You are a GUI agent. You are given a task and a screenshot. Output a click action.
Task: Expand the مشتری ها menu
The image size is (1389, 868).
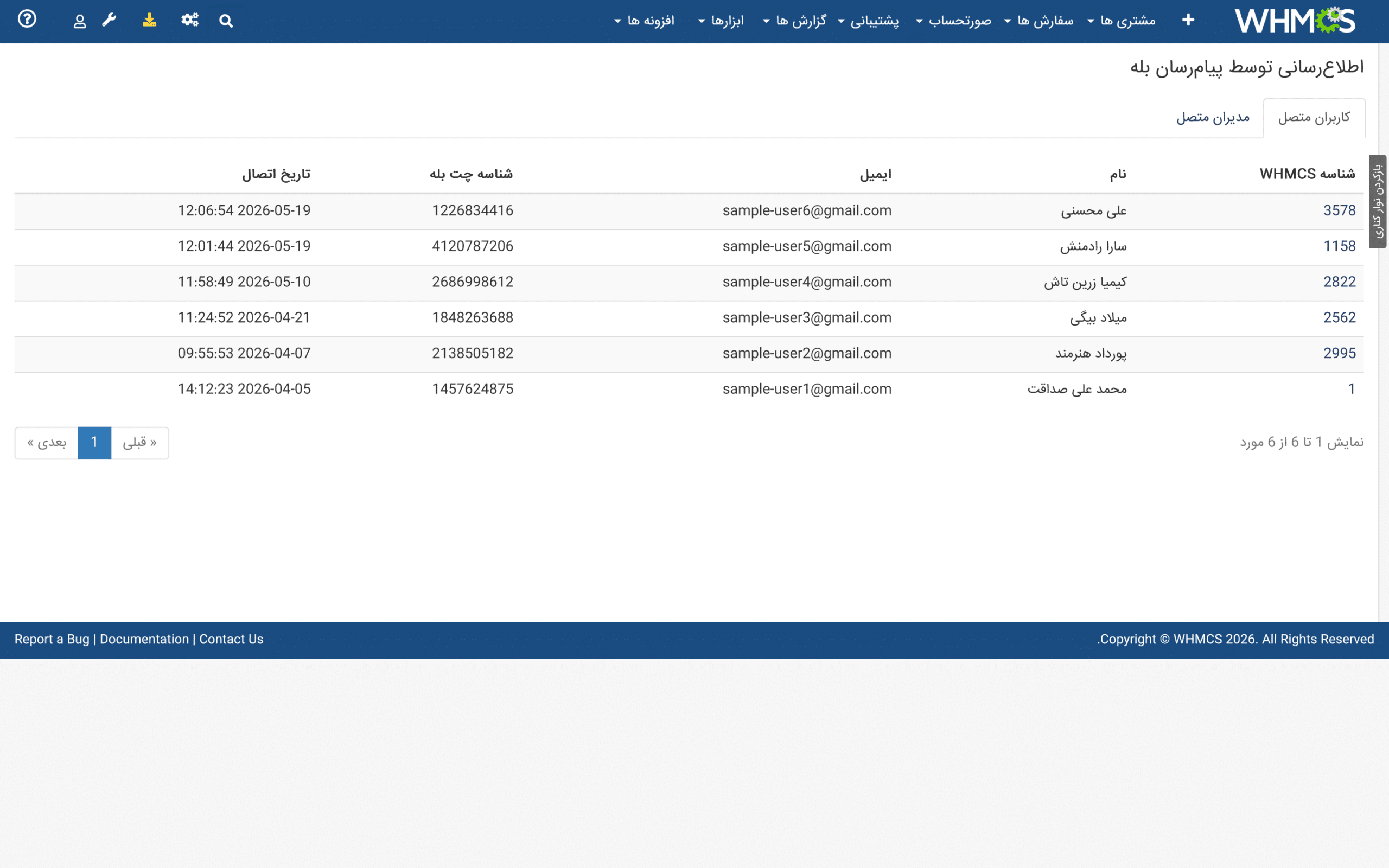pos(1122,21)
